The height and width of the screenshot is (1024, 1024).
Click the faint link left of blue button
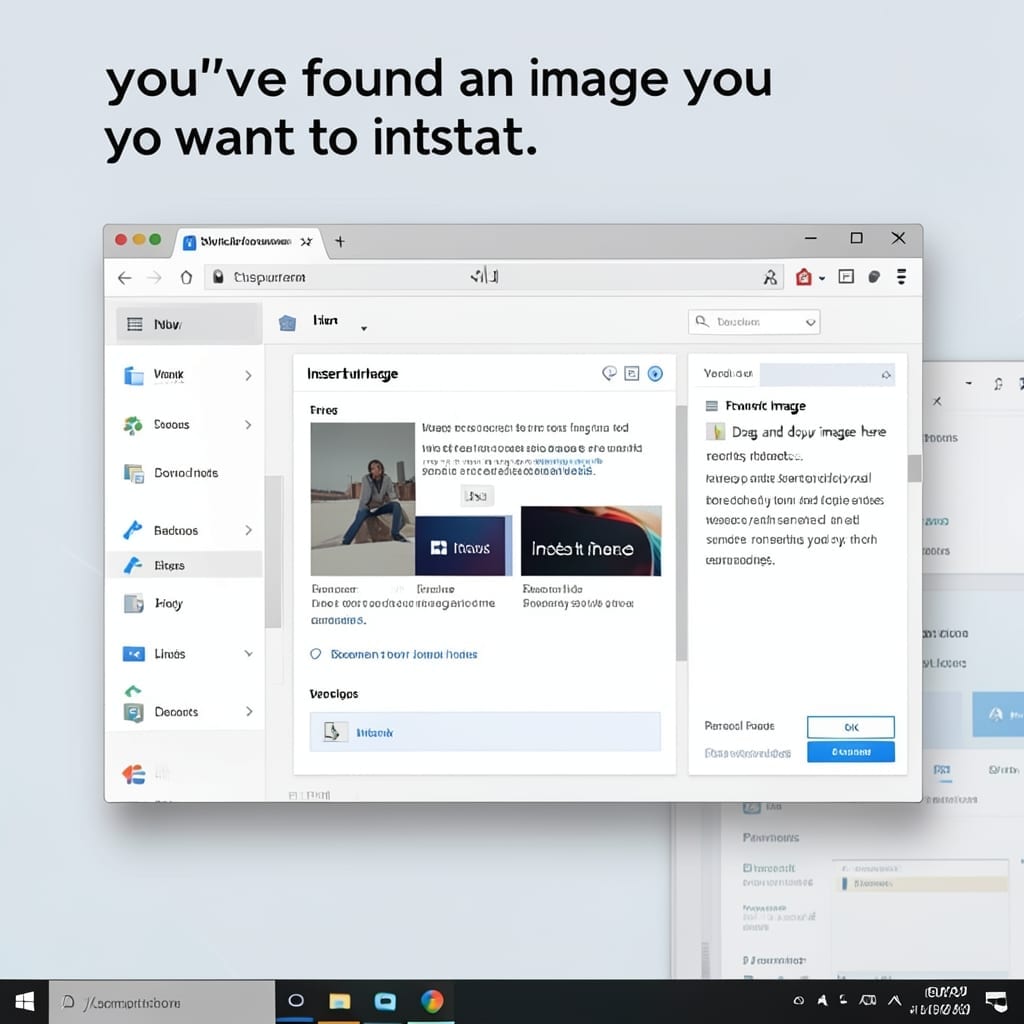coord(748,753)
